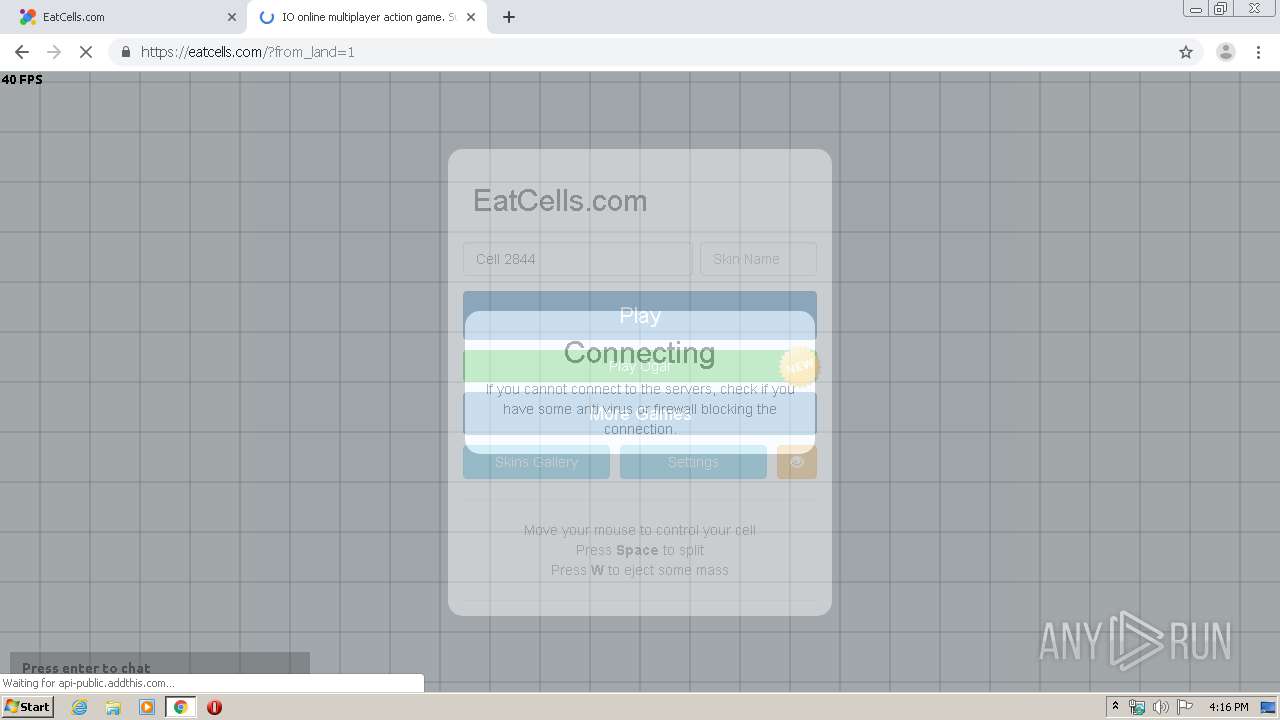Switch to the EatCells.com tab
This screenshot has width=1280, height=720.
tap(123, 17)
